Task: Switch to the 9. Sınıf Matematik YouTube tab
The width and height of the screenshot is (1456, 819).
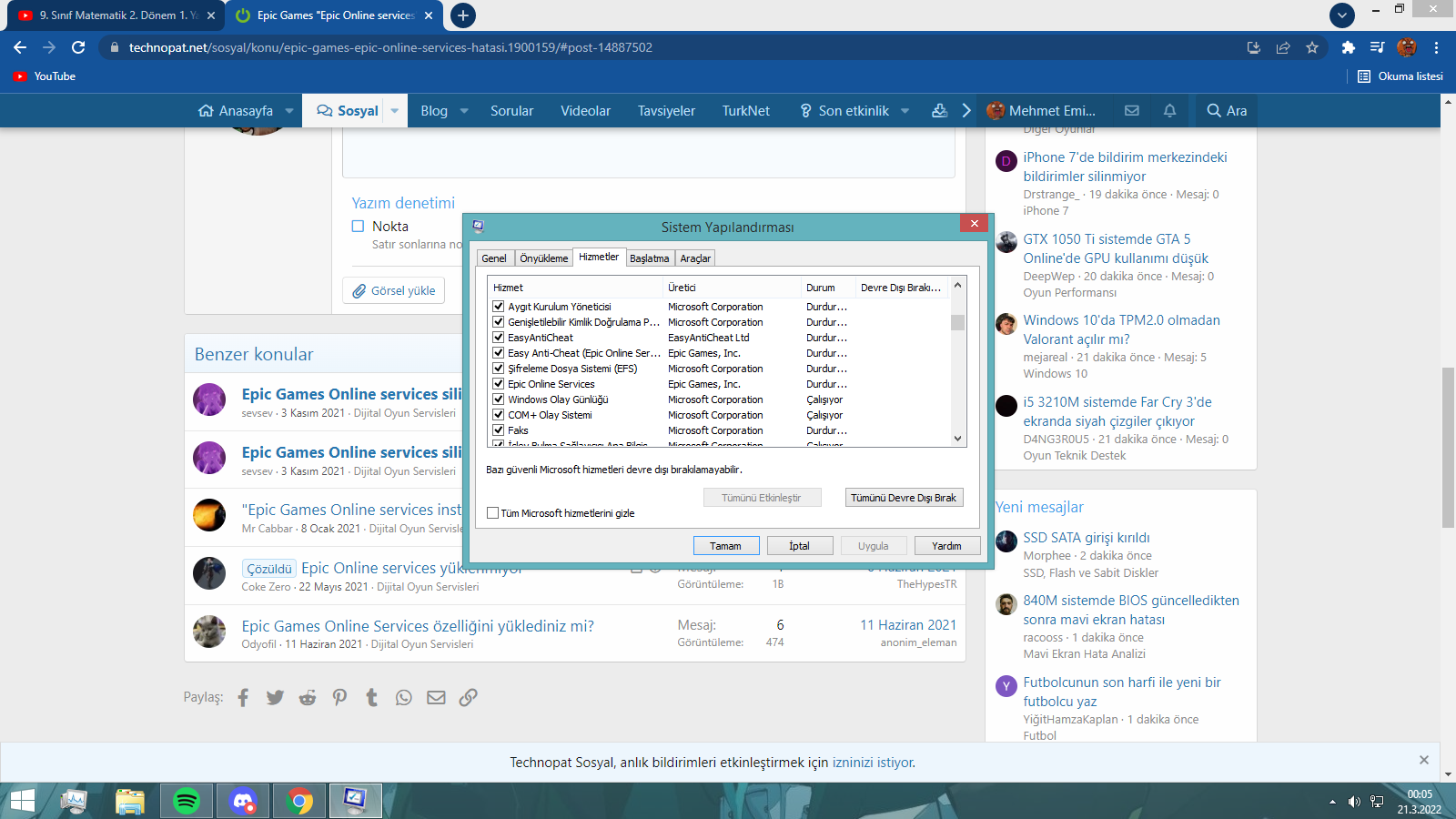Action: click(115, 15)
